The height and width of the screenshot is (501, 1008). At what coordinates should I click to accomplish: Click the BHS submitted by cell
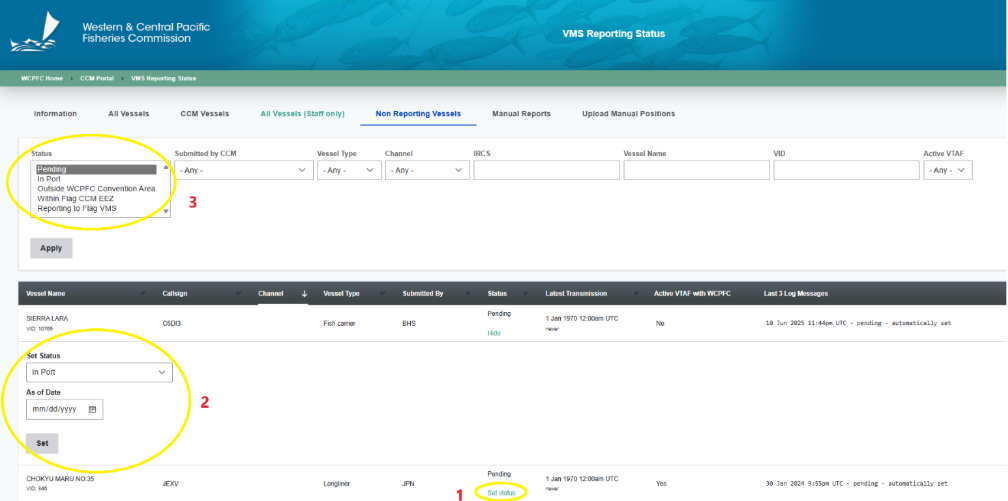coord(409,323)
